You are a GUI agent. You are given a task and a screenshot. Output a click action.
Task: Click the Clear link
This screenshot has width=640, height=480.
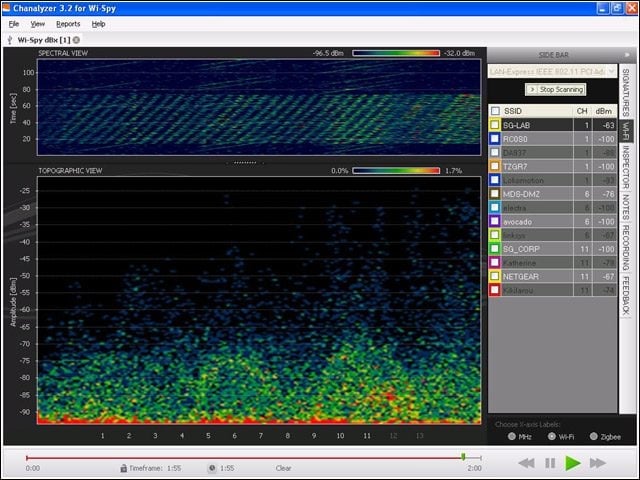pos(283,468)
